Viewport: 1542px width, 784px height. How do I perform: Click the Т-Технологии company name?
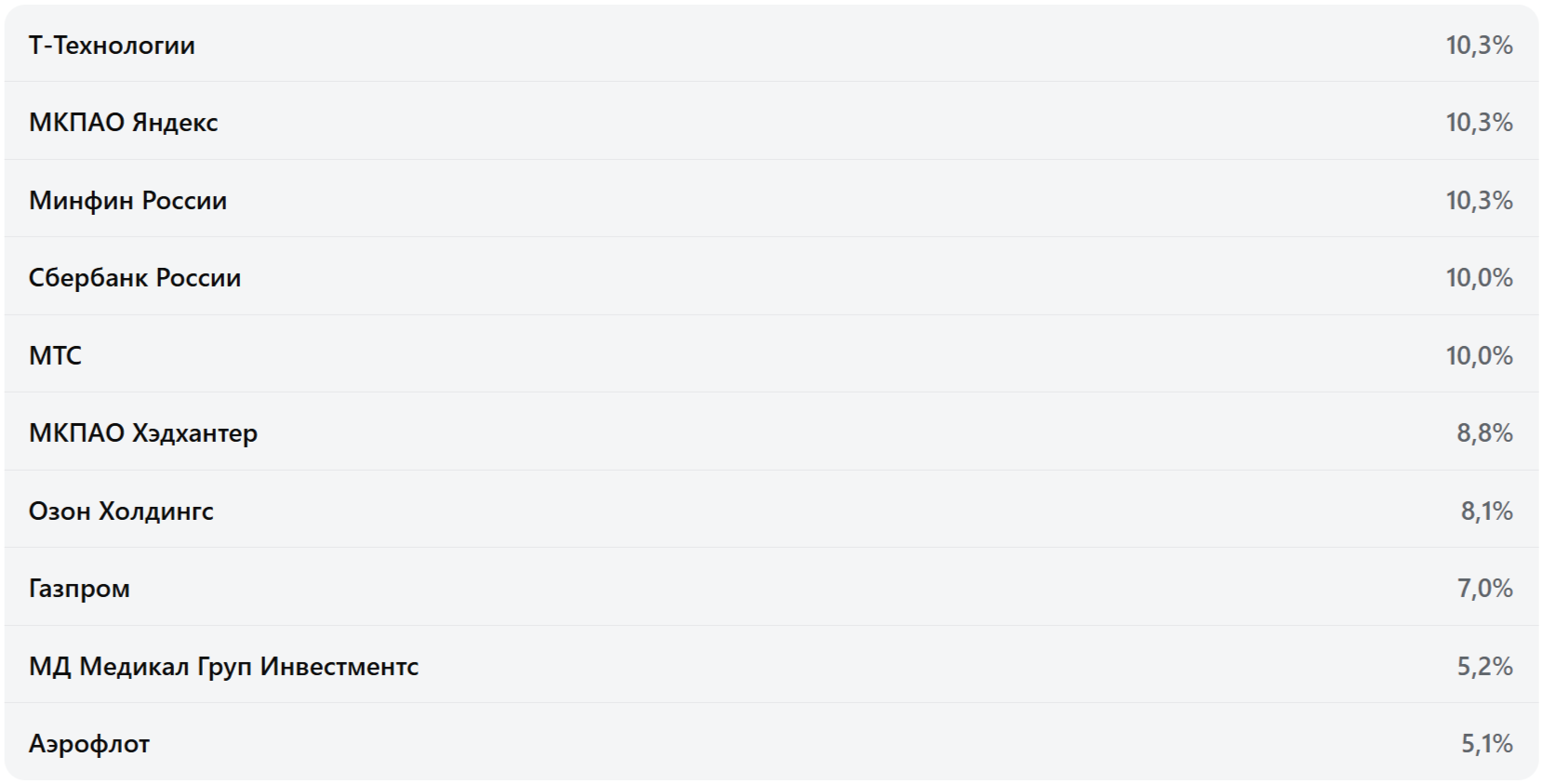[112, 46]
